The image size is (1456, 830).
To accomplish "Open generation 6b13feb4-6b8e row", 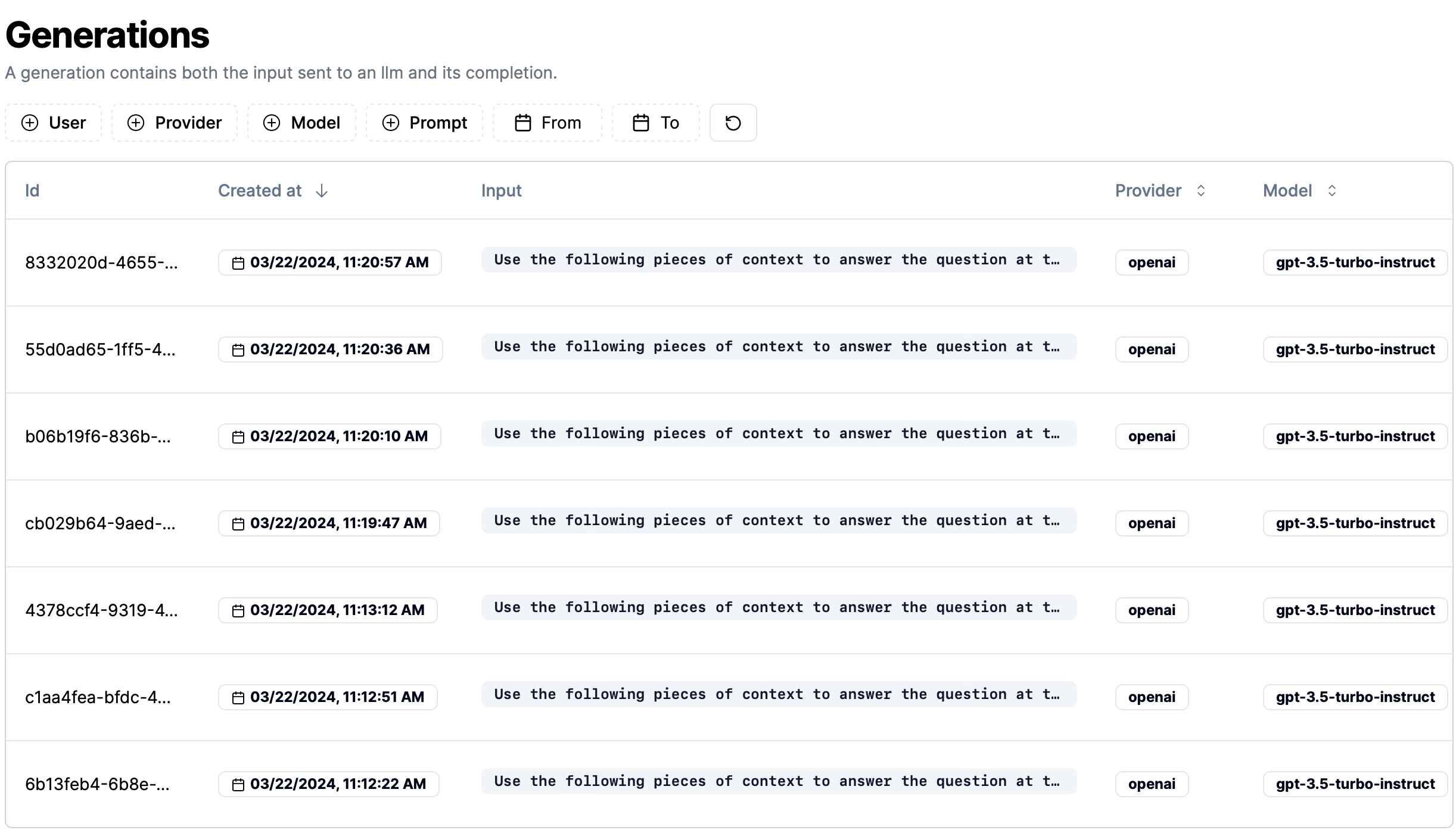I will (x=97, y=784).
